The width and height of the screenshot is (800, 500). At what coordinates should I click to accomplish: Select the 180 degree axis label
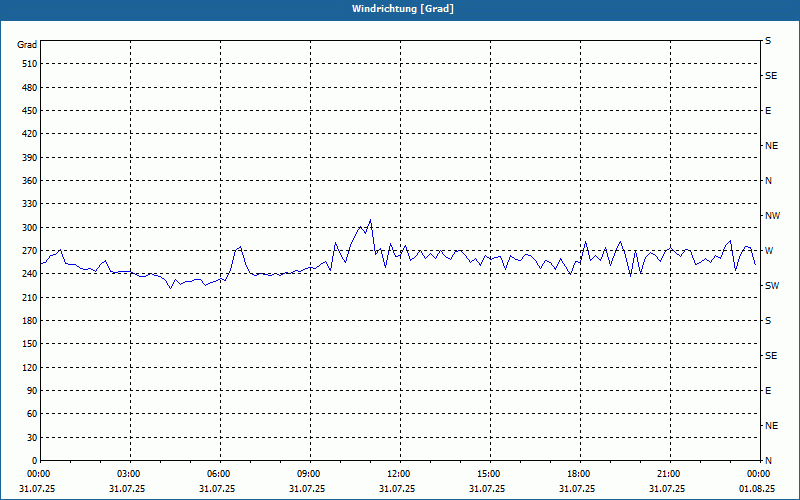point(30,321)
